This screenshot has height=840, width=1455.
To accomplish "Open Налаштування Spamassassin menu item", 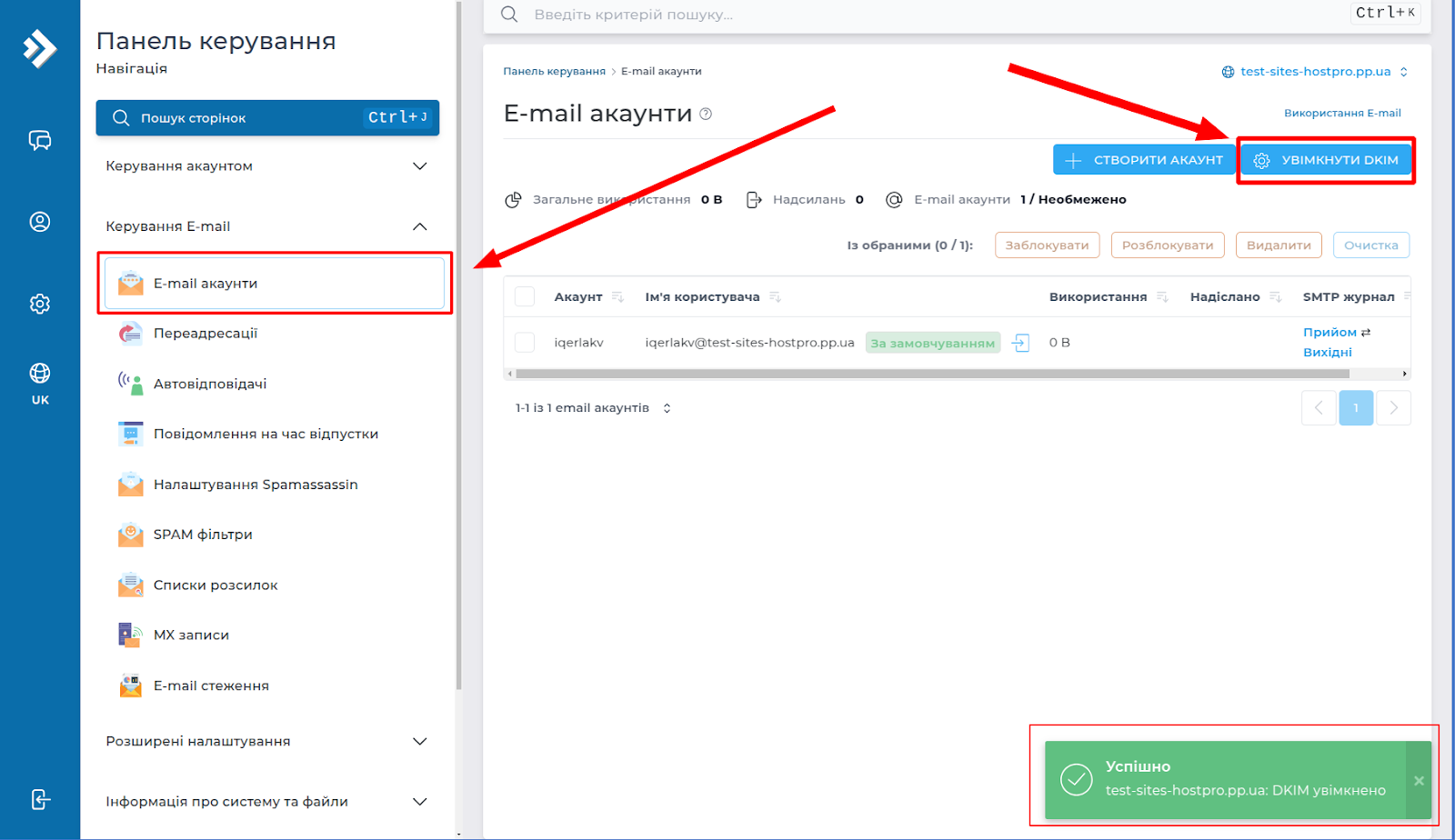I will coord(256,485).
